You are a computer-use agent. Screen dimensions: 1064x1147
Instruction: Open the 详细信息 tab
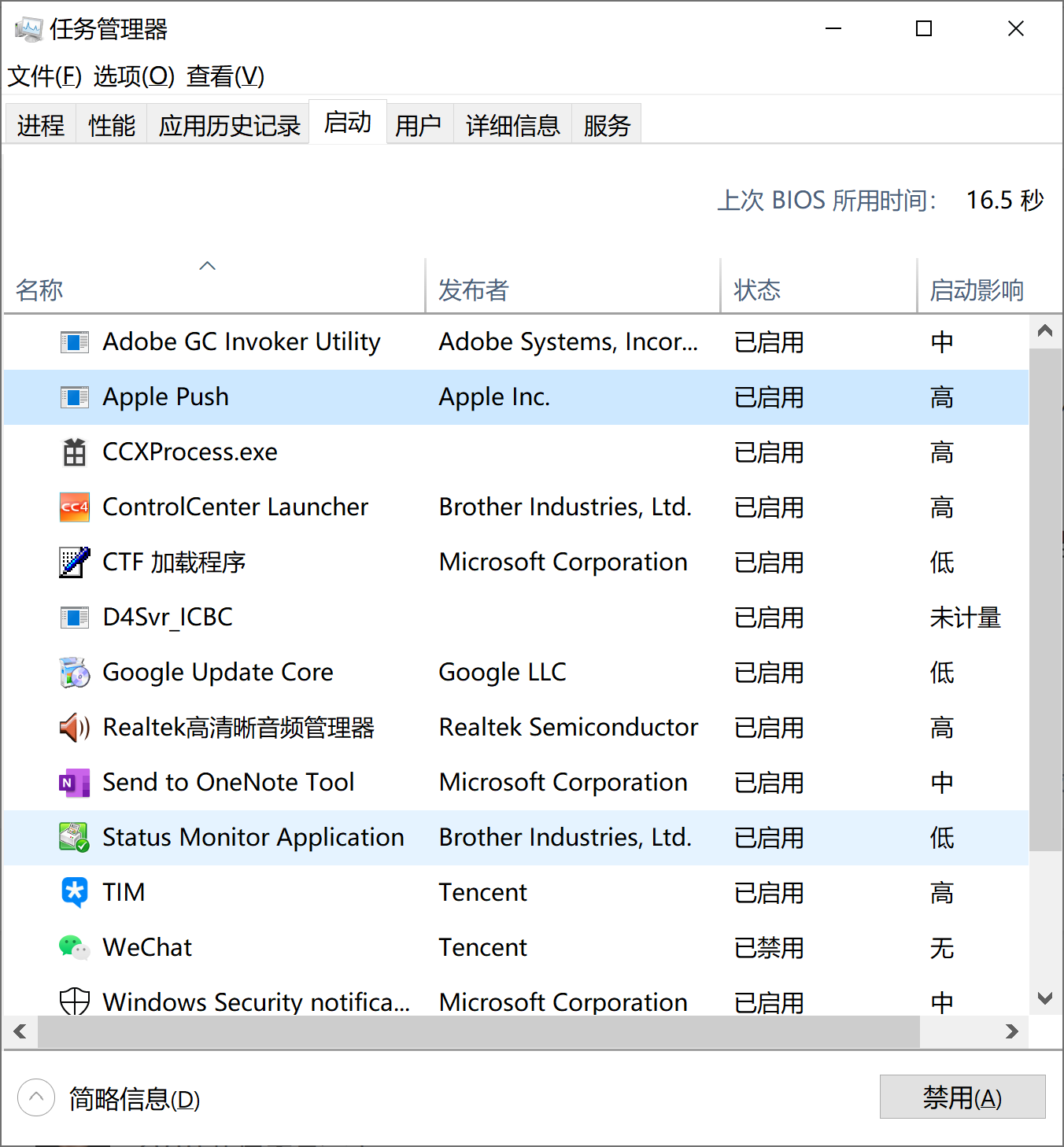(512, 125)
